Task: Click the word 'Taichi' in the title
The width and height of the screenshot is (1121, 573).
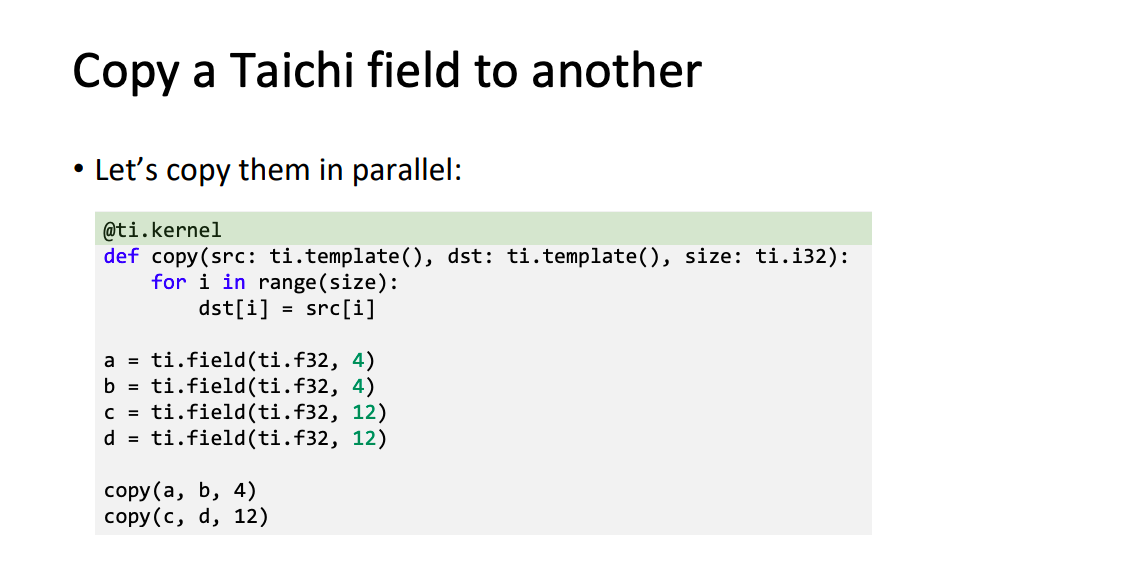Action: 292,71
